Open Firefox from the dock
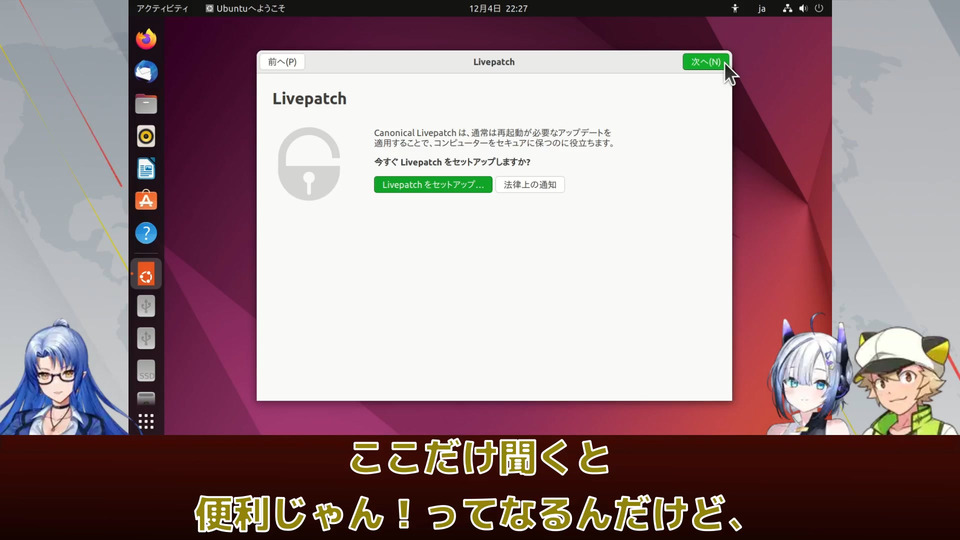960x540 pixels. point(146,39)
